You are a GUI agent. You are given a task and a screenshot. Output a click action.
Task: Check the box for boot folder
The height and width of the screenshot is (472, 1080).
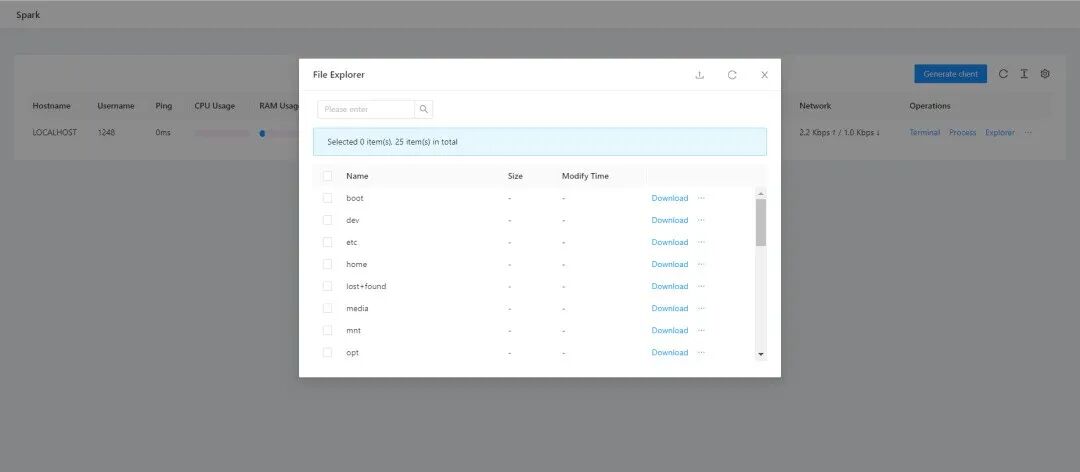click(327, 198)
